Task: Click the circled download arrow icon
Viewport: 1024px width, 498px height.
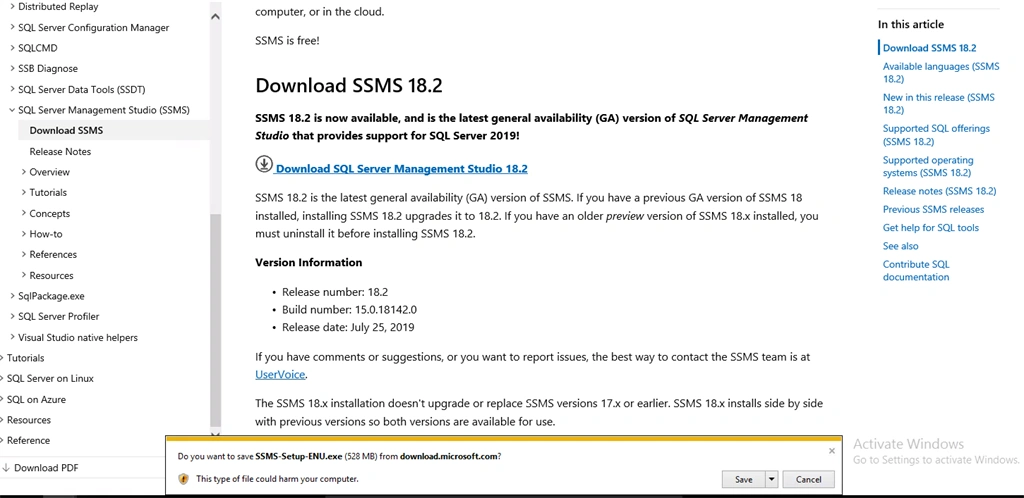Action: coord(264,164)
